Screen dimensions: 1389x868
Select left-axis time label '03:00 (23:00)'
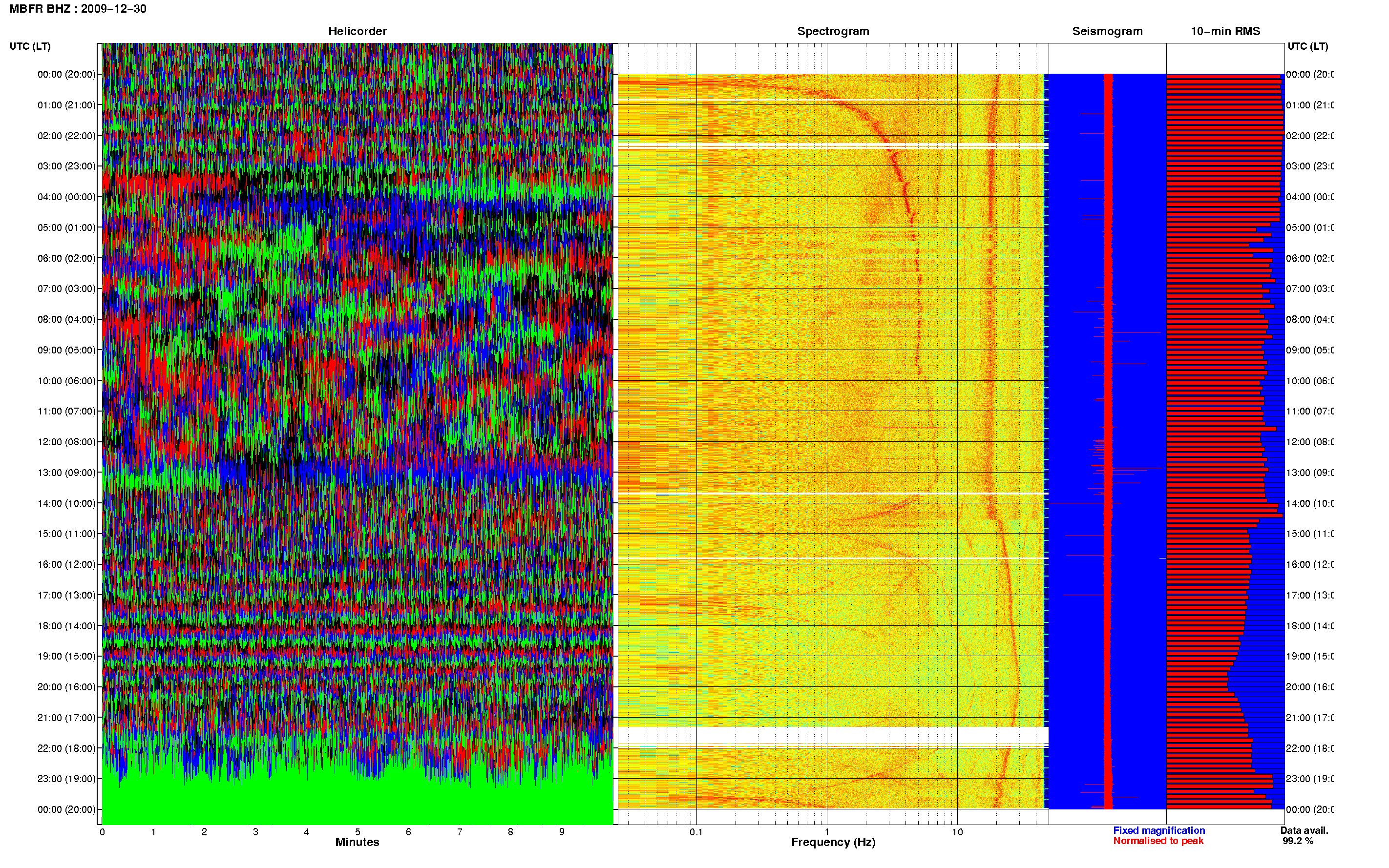[66, 166]
